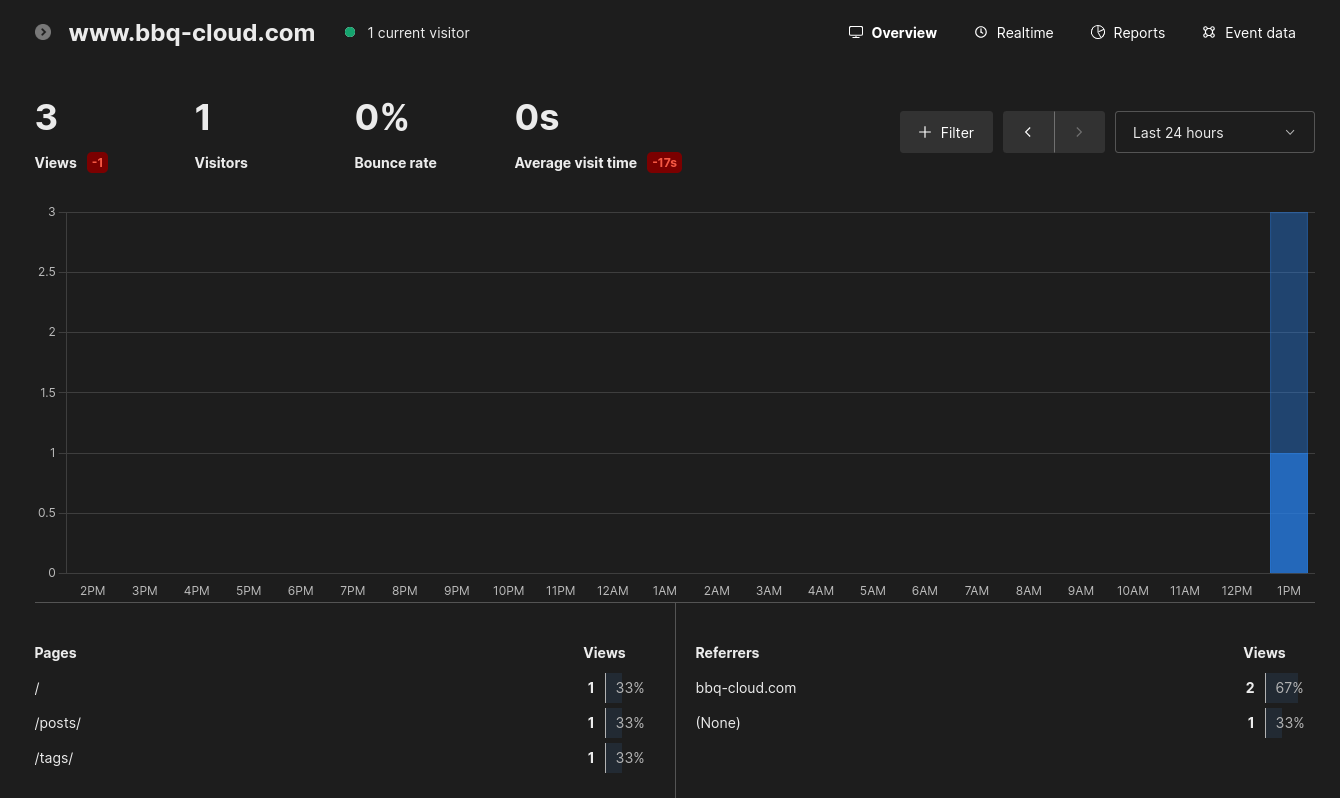Click the Average visit time label
This screenshot has width=1340, height=798.
(x=576, y=163)
